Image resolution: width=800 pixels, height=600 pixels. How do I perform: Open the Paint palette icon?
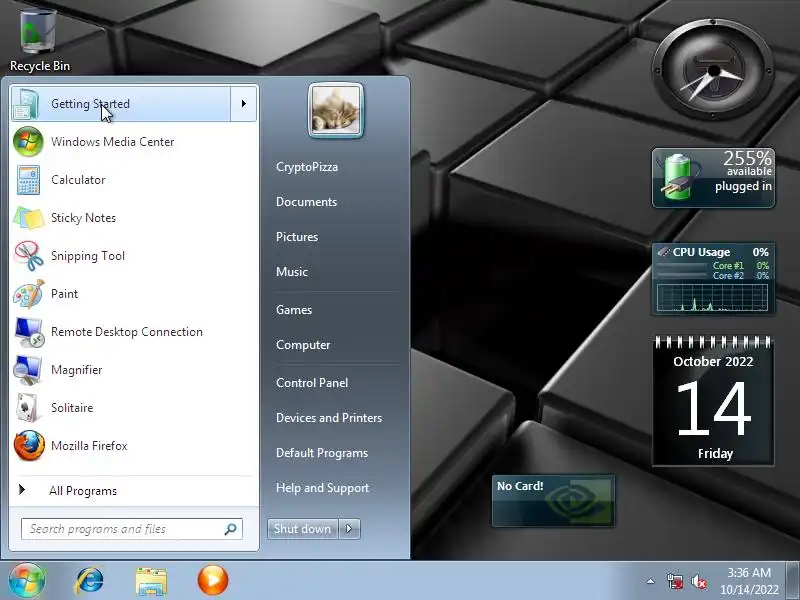point(29,294)
